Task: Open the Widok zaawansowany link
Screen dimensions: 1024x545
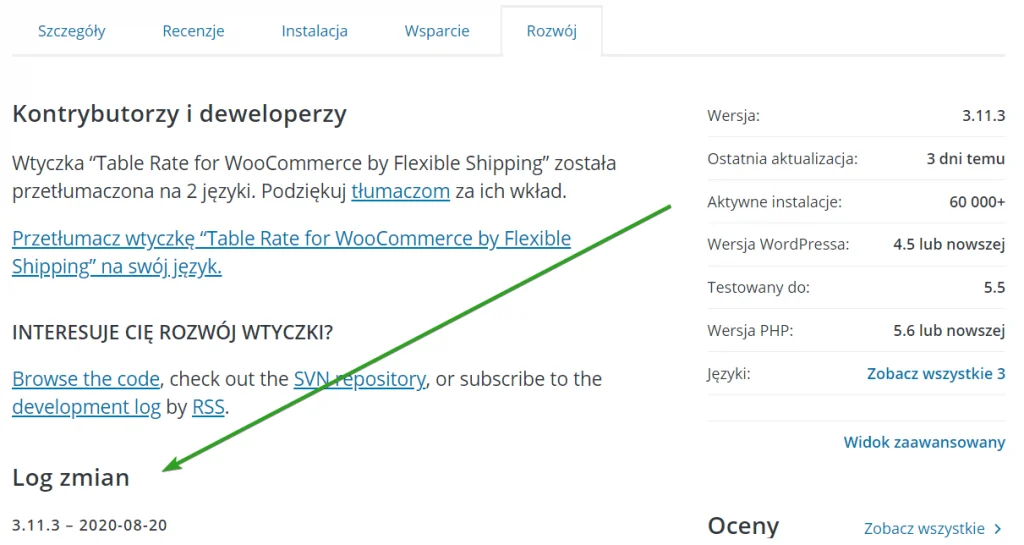Action: 924,443
